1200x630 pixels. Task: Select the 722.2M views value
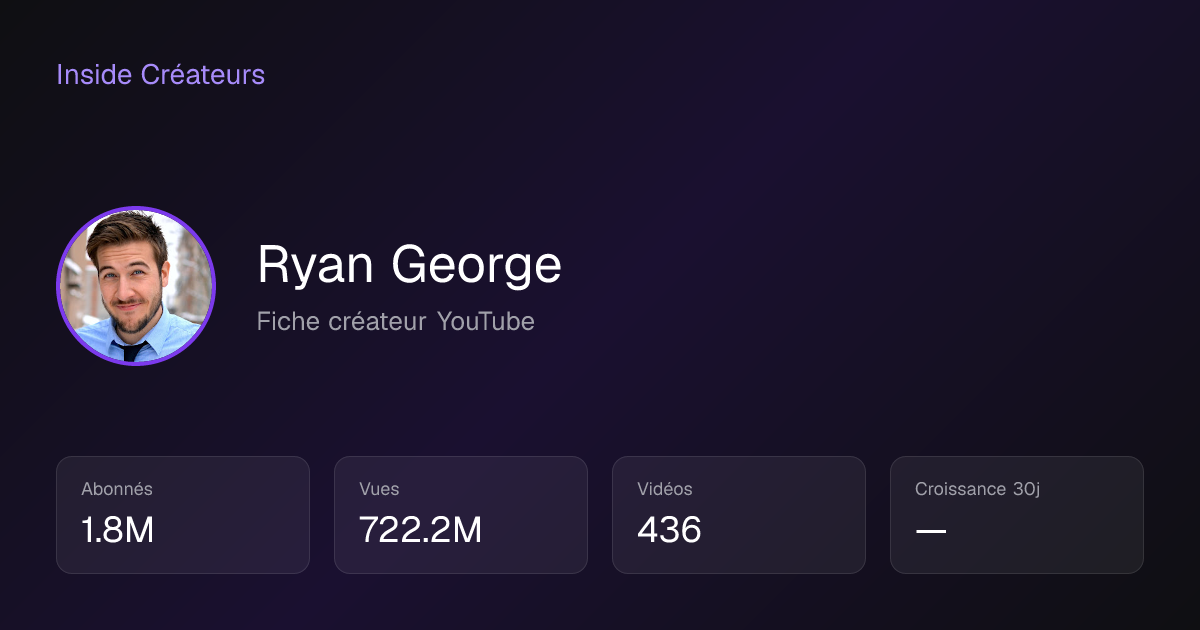[420, 530]
